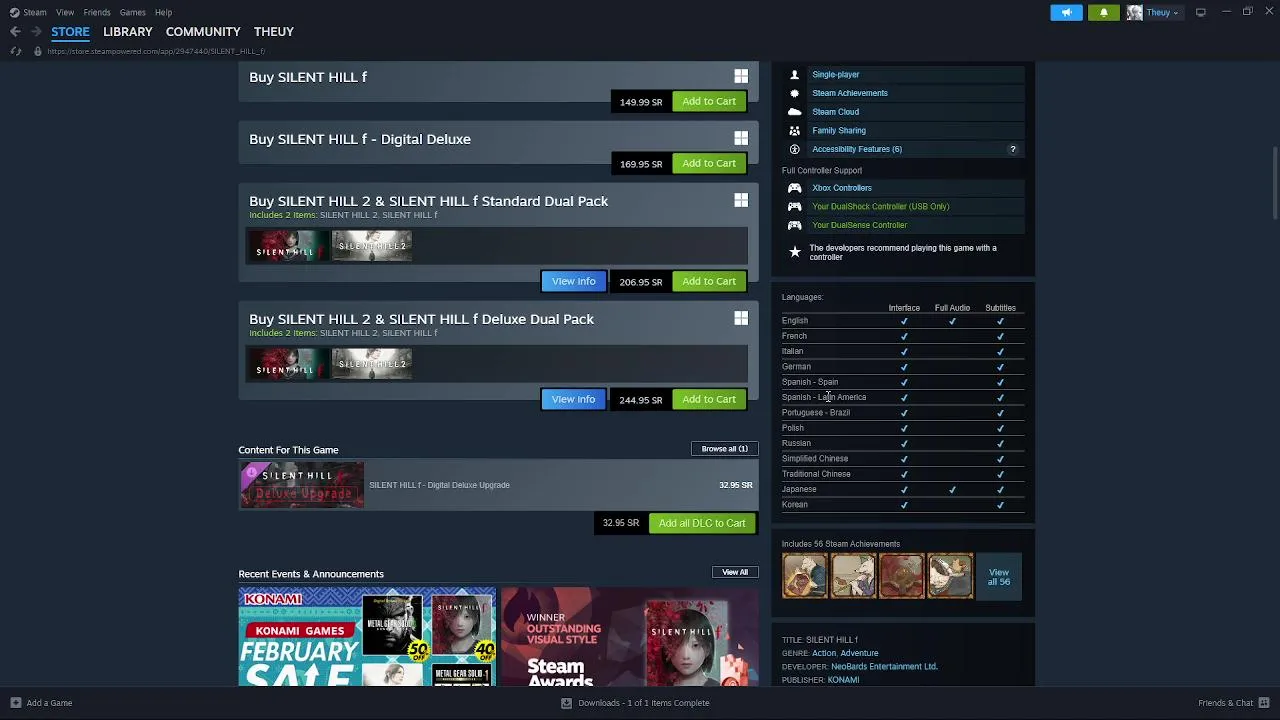The width and height of the screenshot is (1280, 720).
Task: Open Steam Awards winner announcement image
Action: click(x=630, y=637)
